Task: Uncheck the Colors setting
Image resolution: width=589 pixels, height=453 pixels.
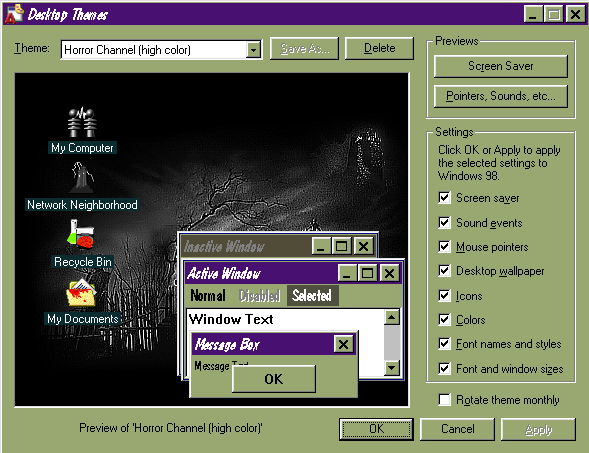Action: coord(444,319)
